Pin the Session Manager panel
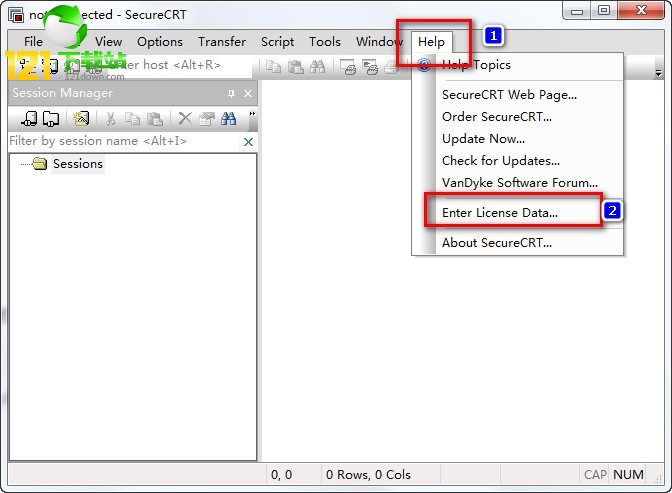672x493 pixels. [231, 93]
